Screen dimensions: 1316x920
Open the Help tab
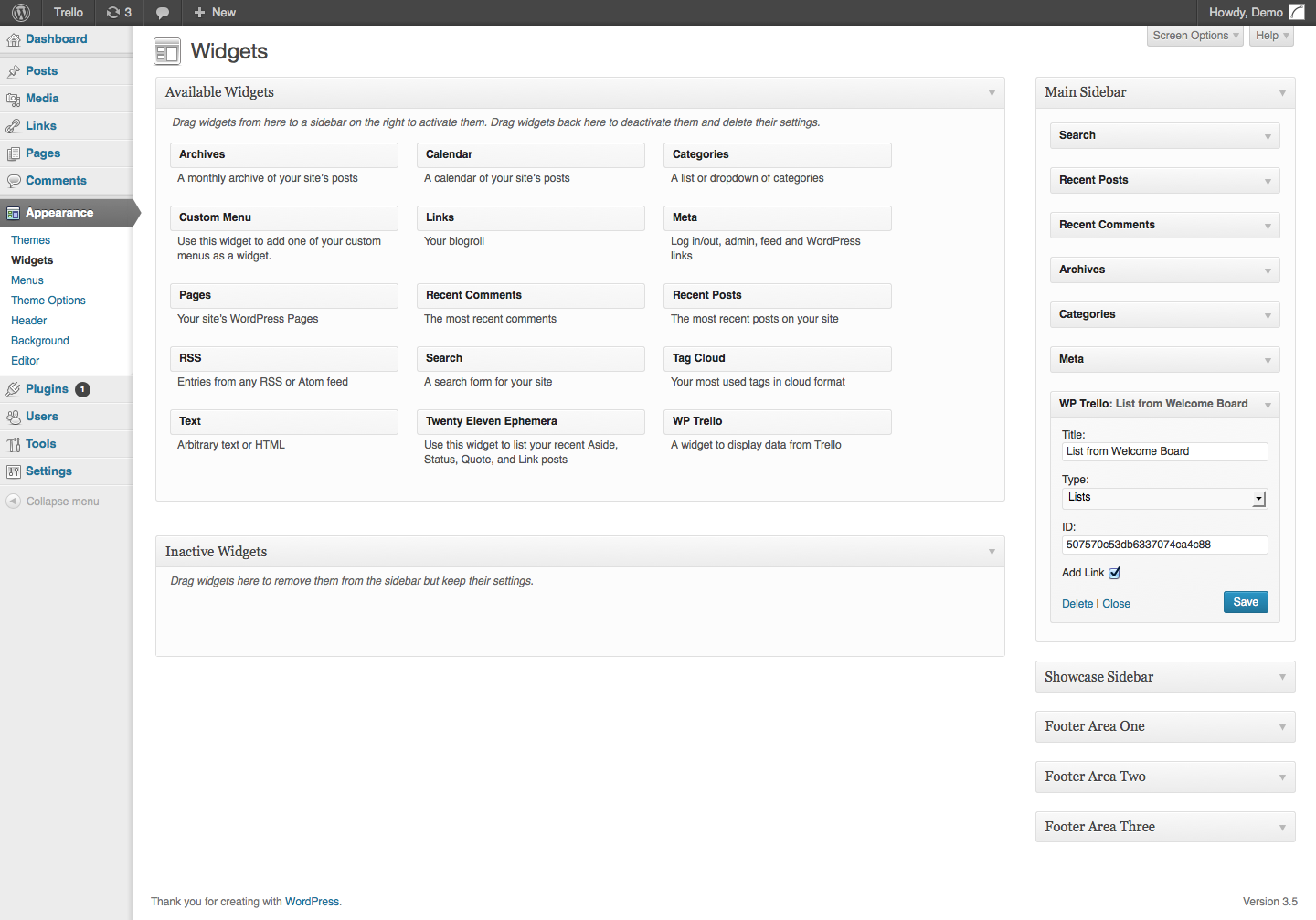tap(1271, 36)
